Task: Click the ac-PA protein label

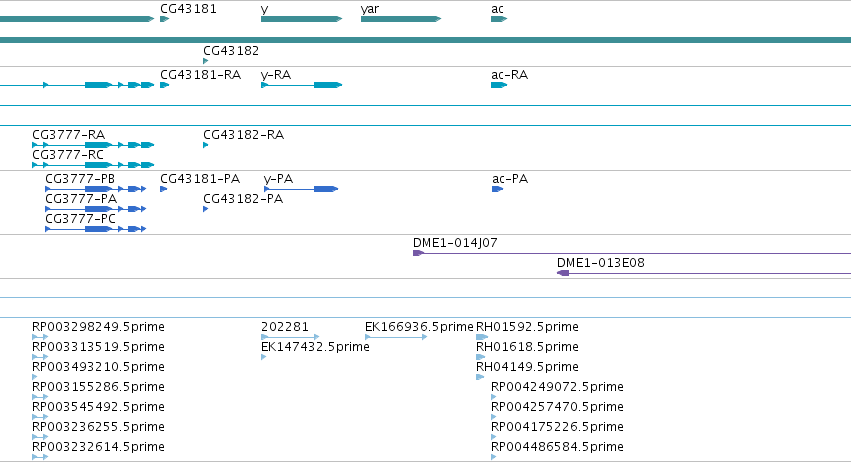Action: (x=510, y=179)
